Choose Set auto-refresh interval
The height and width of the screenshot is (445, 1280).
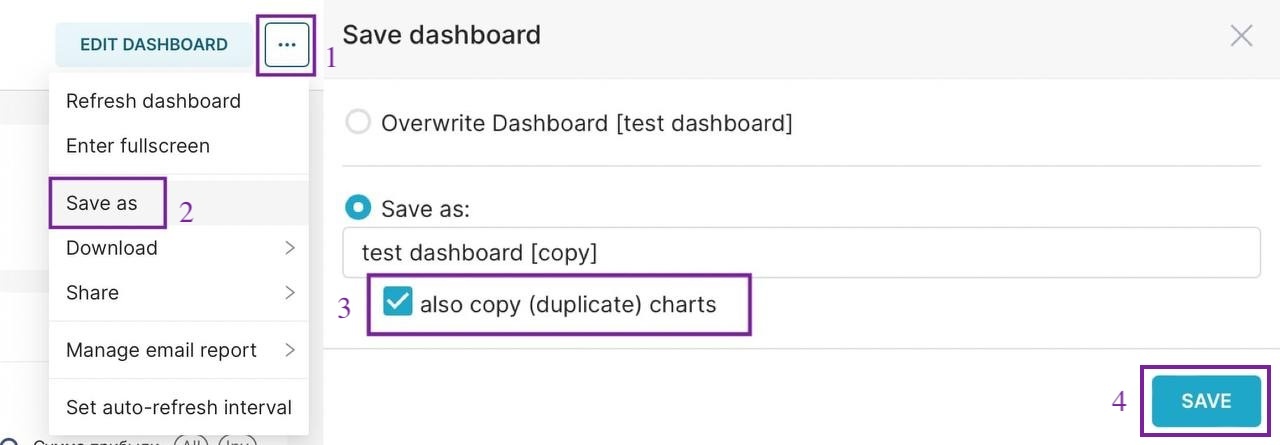point(179,407)
